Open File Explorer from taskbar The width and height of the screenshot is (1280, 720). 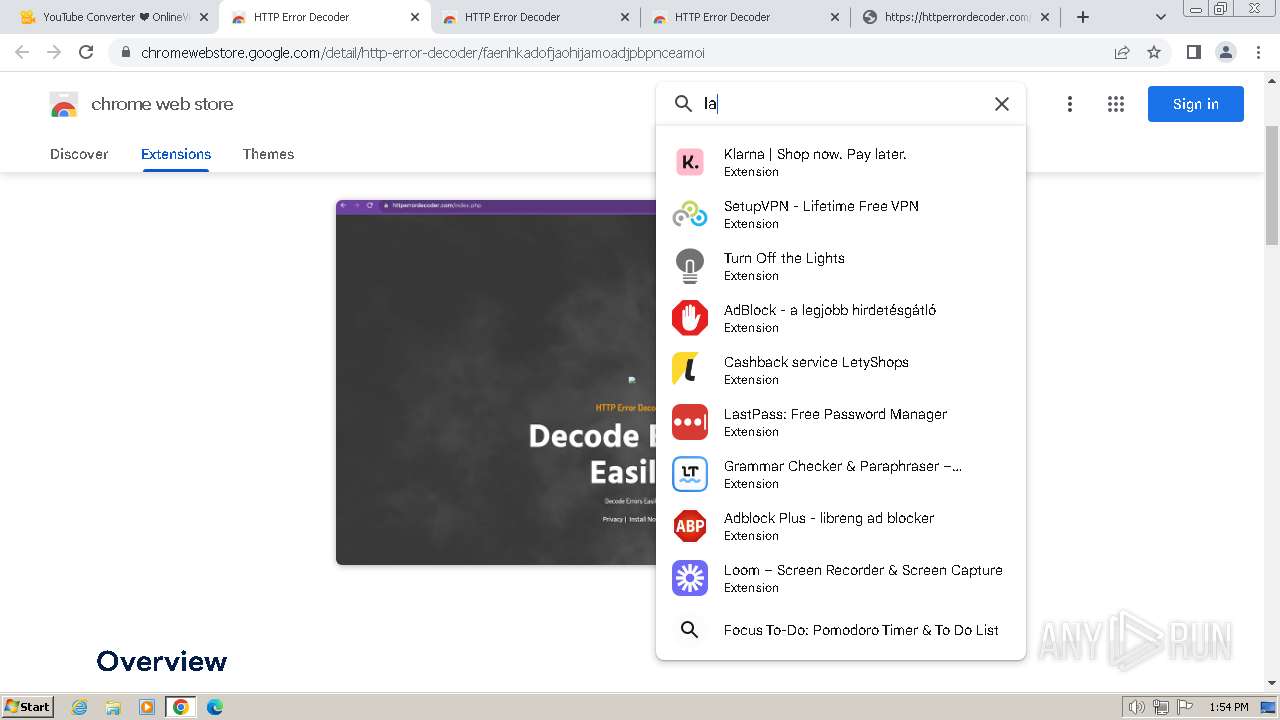point(113,707)
